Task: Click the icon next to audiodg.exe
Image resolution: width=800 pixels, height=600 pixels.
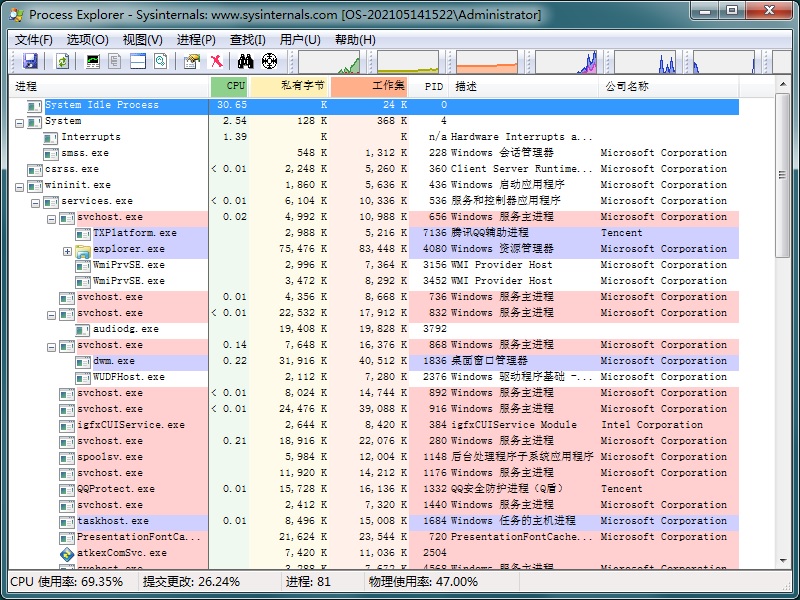Action: (83, 330)
